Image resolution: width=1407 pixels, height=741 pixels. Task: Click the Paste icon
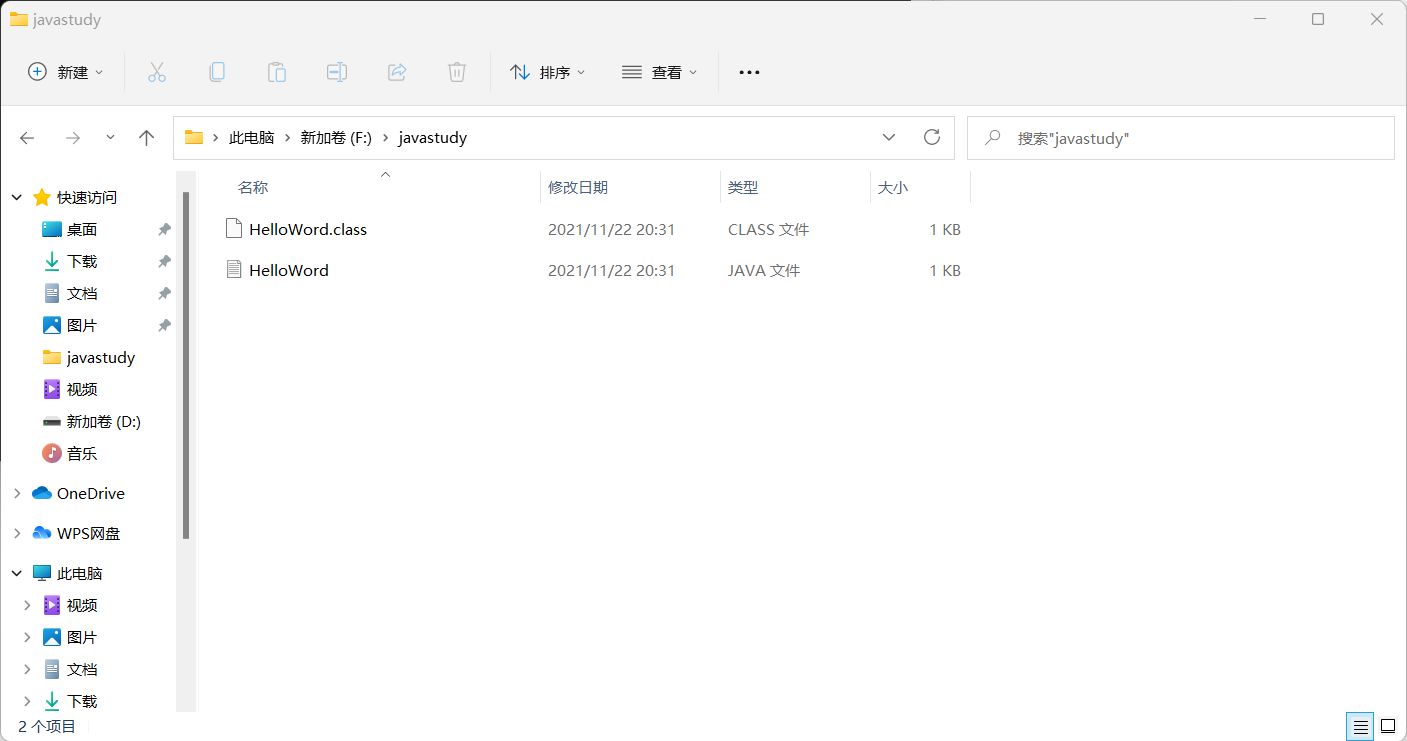pyautogui.click(x=276, y=71)
